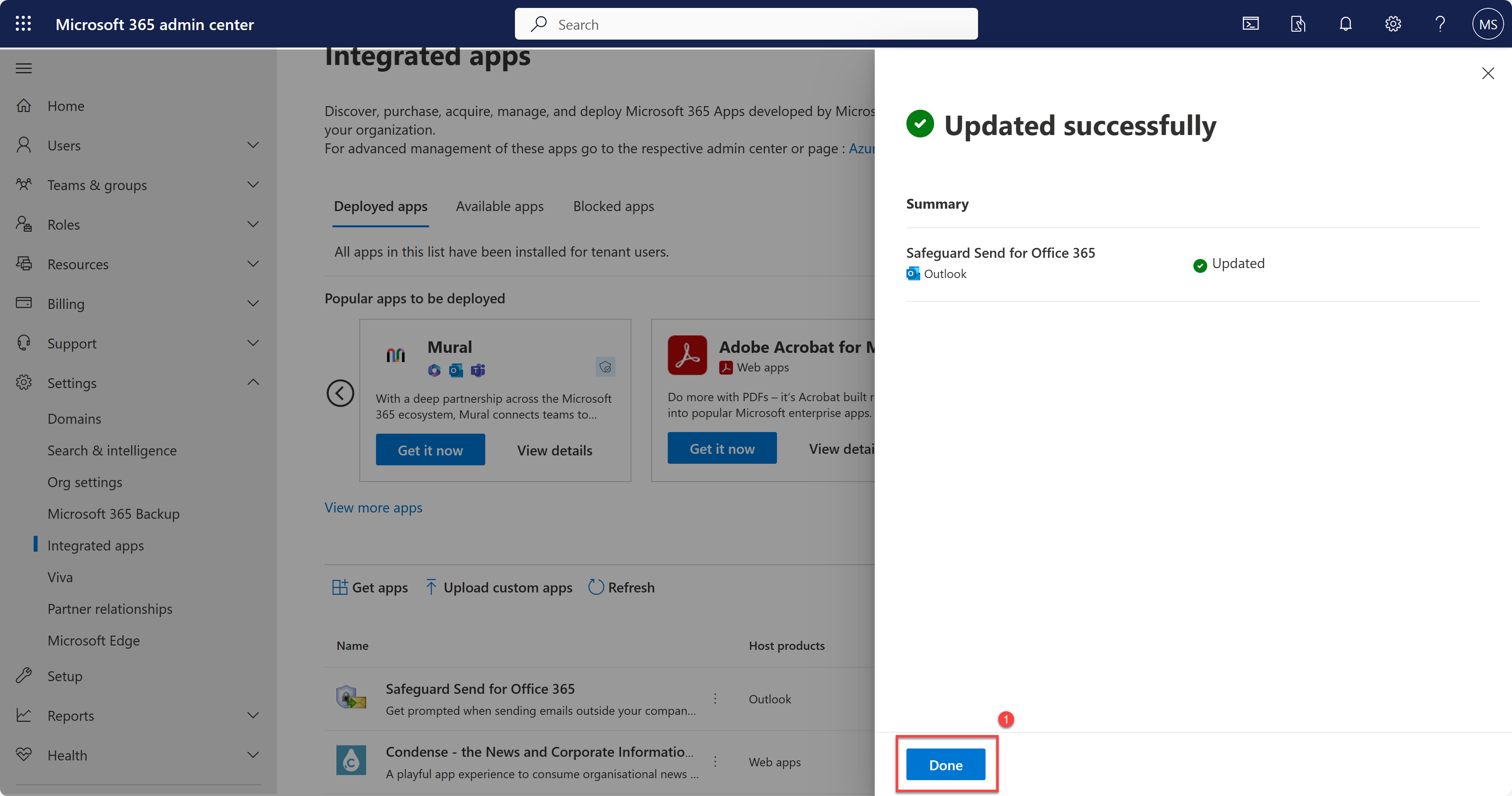Click Get apps in toolbar
This screenshot has width=1512, height=796.
[370, 587]
